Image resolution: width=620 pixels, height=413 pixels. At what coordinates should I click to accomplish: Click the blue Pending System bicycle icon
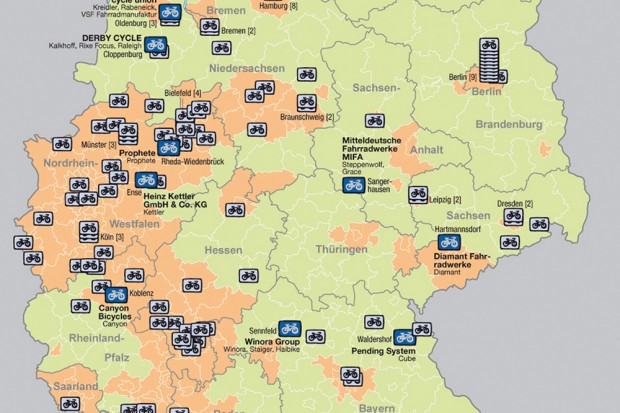[404, 337]
